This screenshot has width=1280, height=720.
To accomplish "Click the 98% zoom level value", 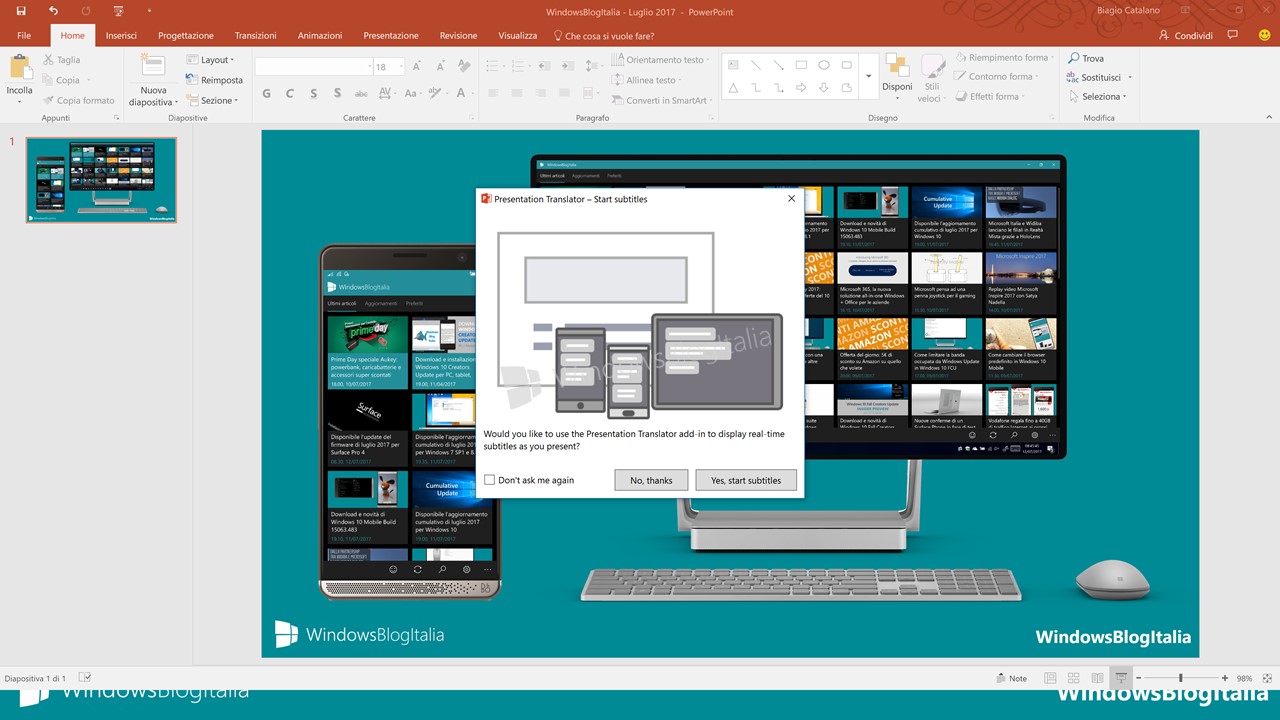I will point(1244,678).
